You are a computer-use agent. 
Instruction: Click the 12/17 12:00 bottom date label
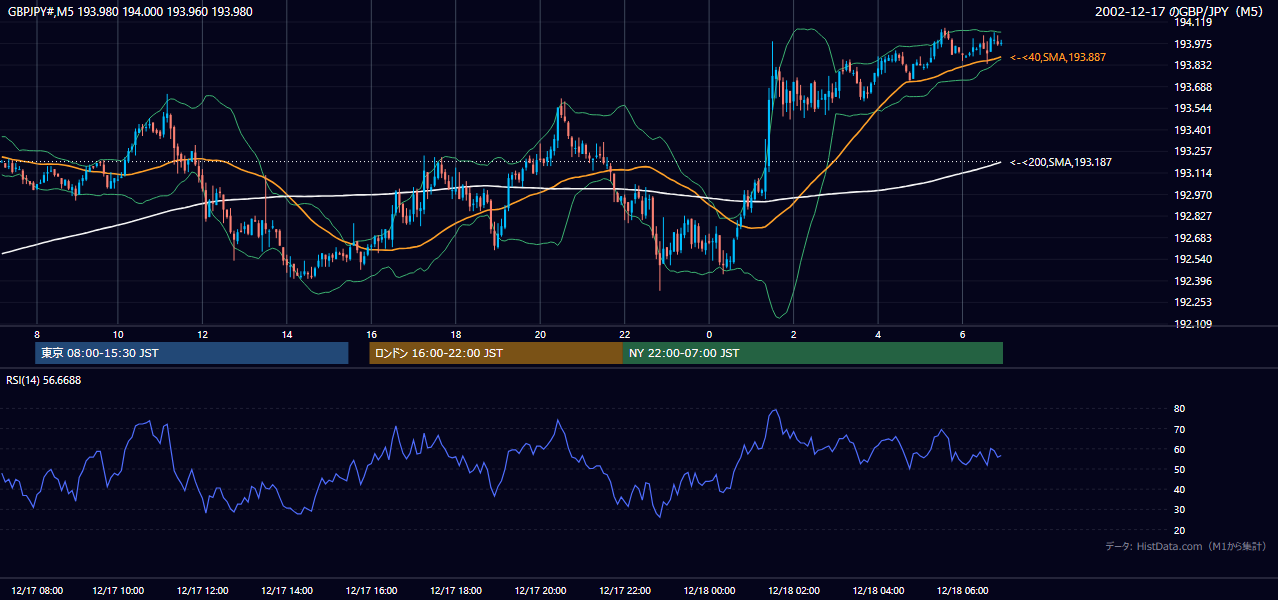[203, 590]
